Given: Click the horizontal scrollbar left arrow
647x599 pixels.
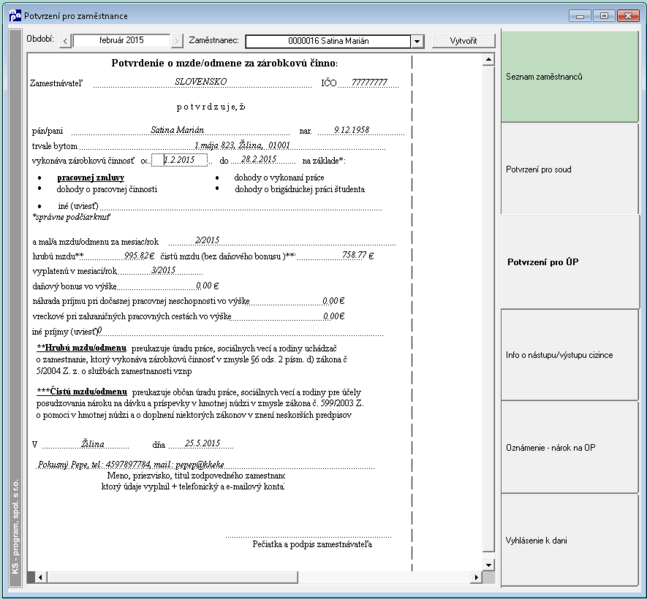Looking at the screenshot, I should click(x=40, y=577).
